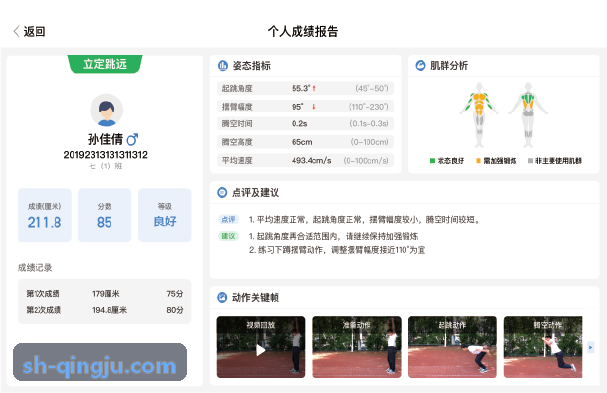Click the 平均速度 indicator row
This screenshot has width=607, height=393.
click(x=305, y=160)
